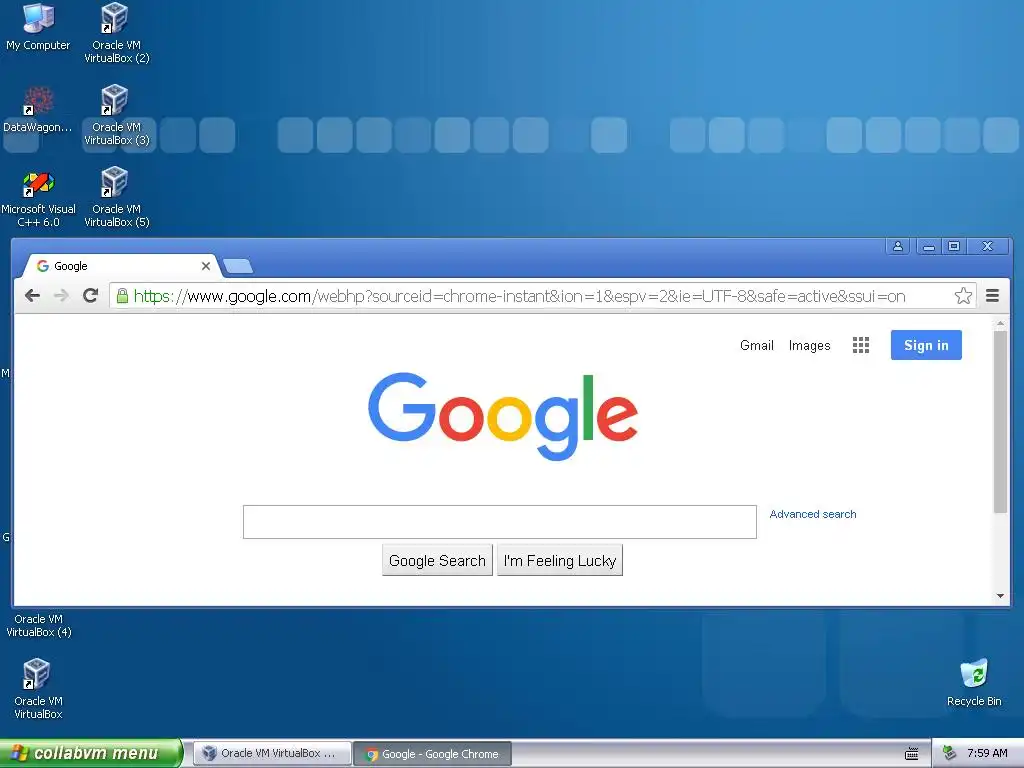Screen dimensions: 1024x768
Task: Go back in Chrome history
Action: [x=33, y=296]
